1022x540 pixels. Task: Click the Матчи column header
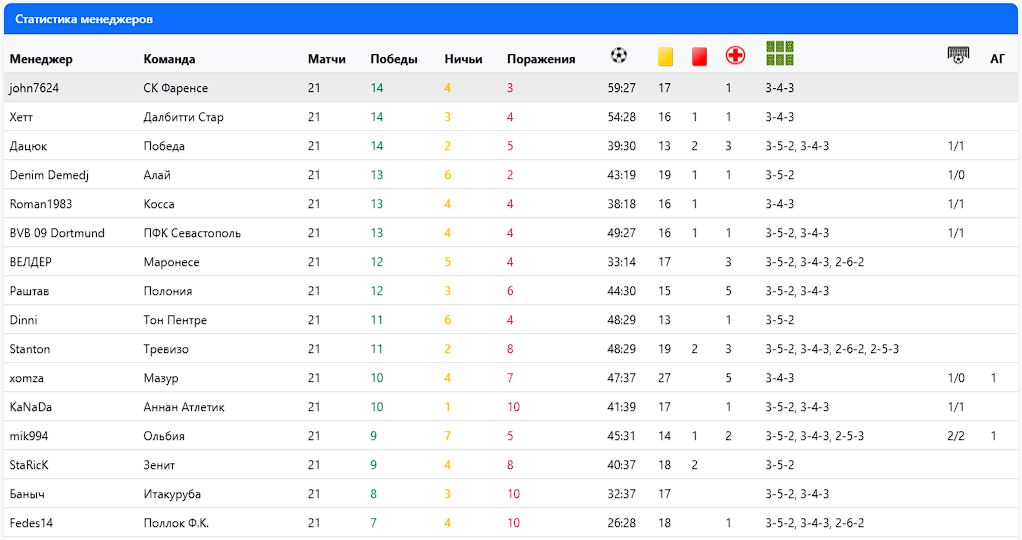click(x=327, y=59)
